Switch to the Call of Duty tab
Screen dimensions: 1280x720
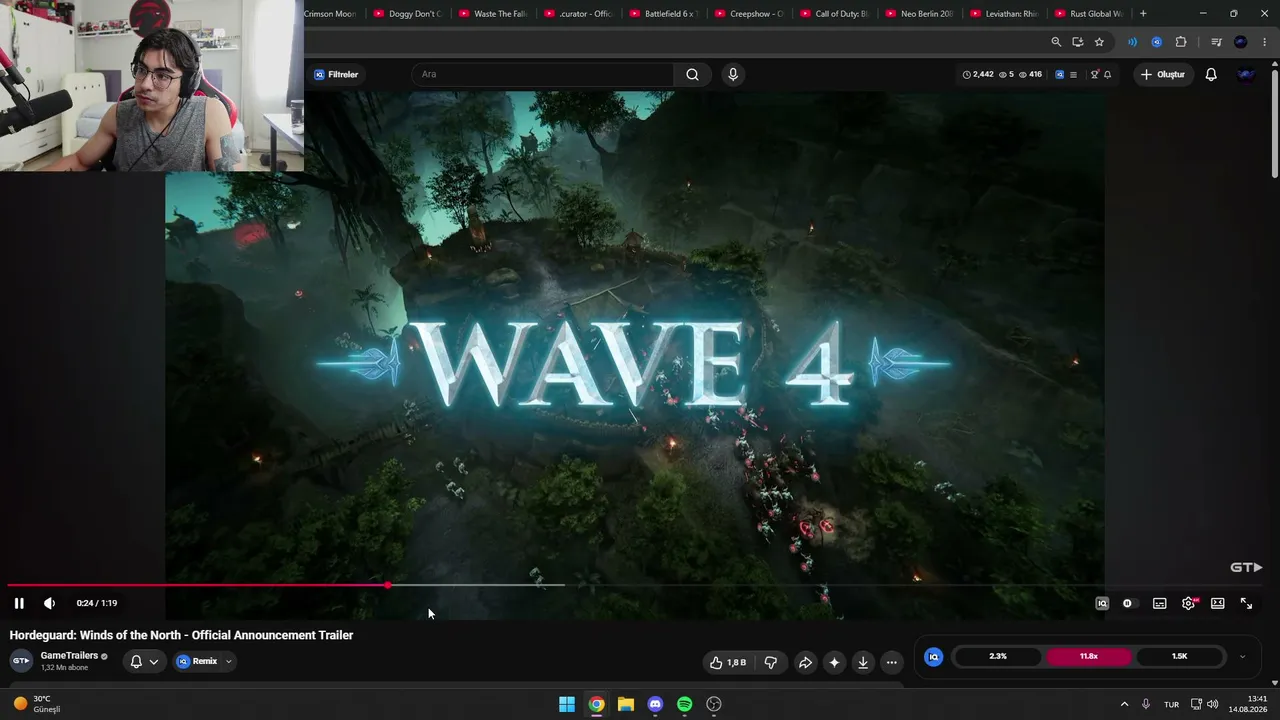(x=837, y=14)
